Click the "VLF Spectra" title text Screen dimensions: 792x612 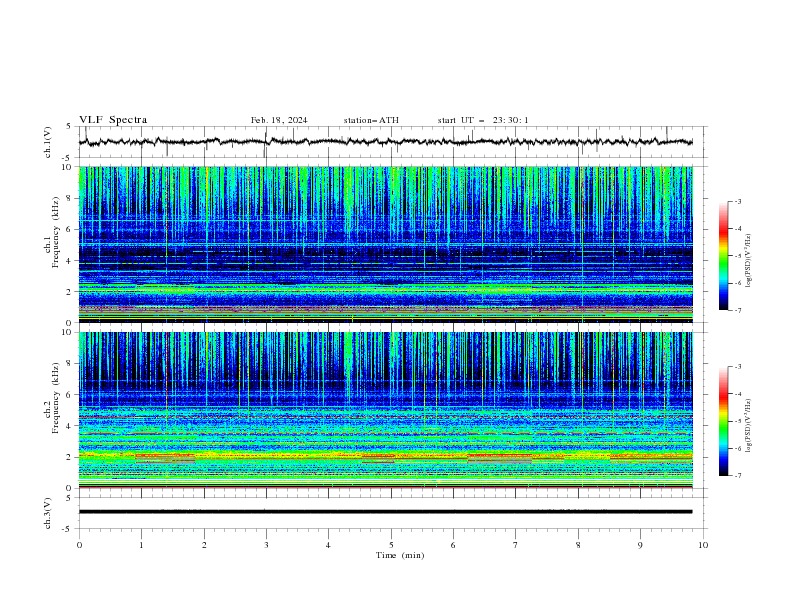(x=113, y=120)
